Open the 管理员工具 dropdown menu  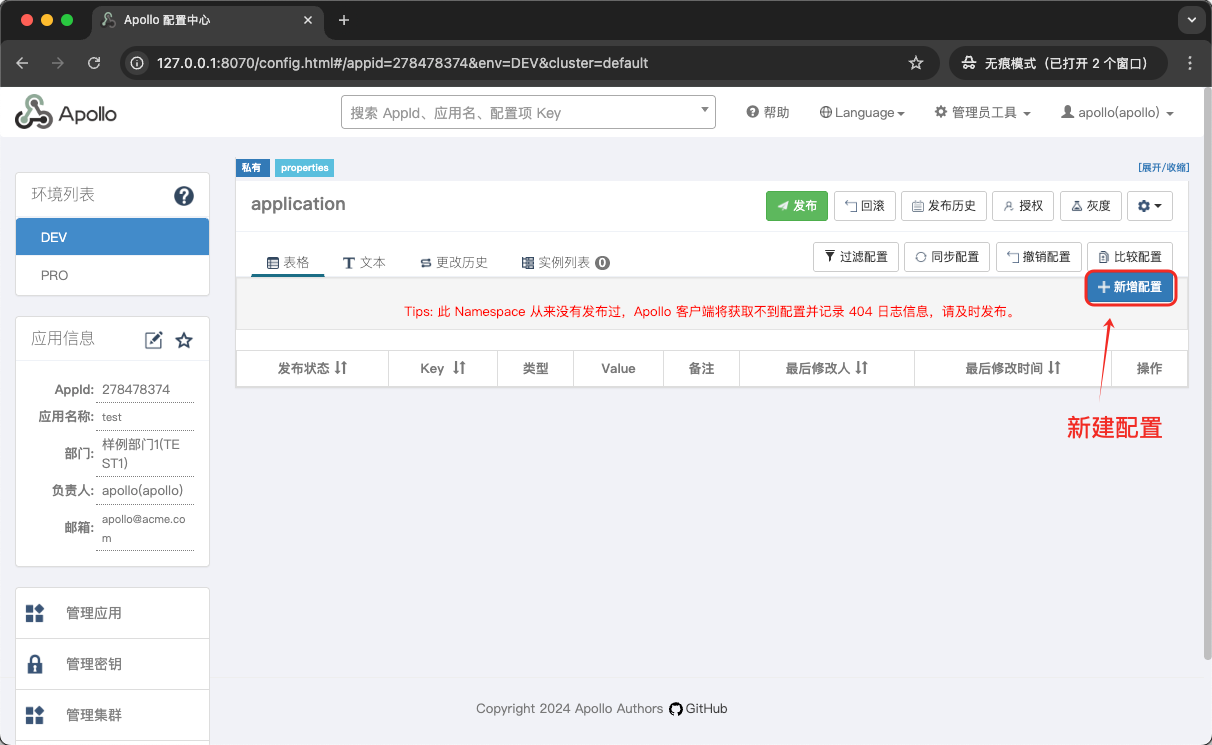click(x=982, y=113)
